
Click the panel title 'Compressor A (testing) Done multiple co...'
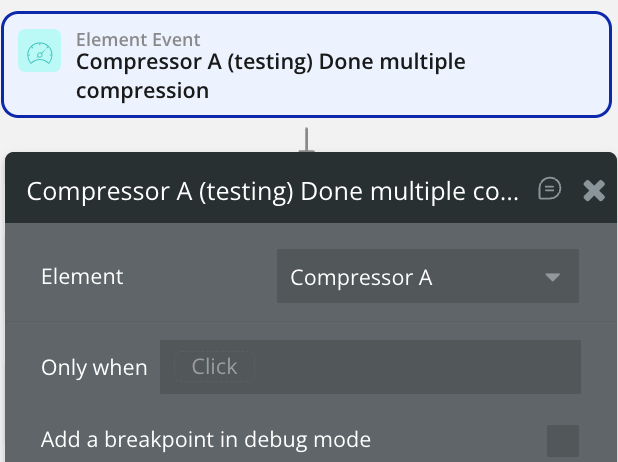(x=272, y=191)
